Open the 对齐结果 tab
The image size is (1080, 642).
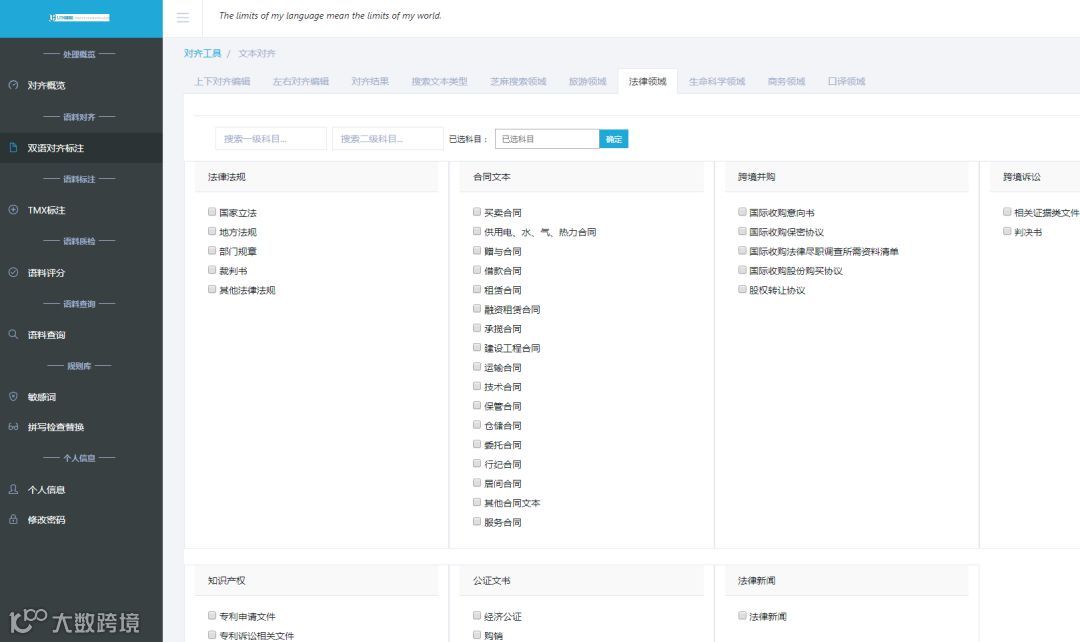370,81
